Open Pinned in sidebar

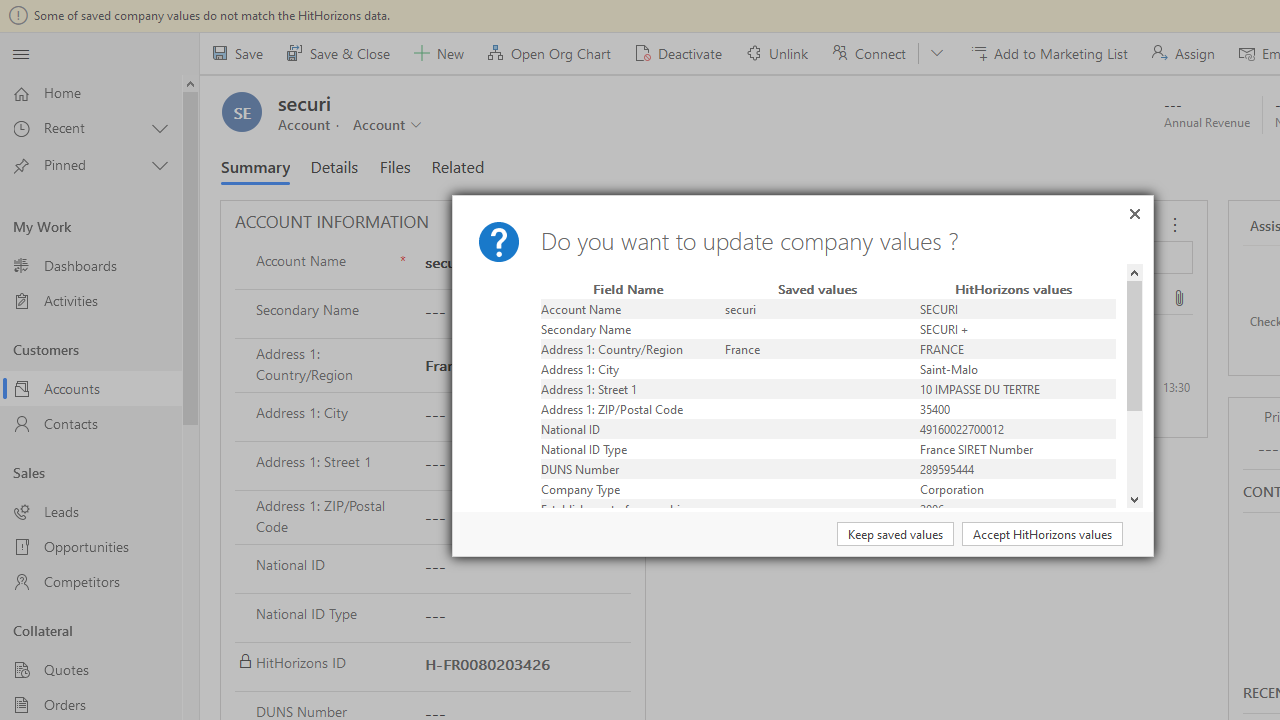[x=65, y=165]
